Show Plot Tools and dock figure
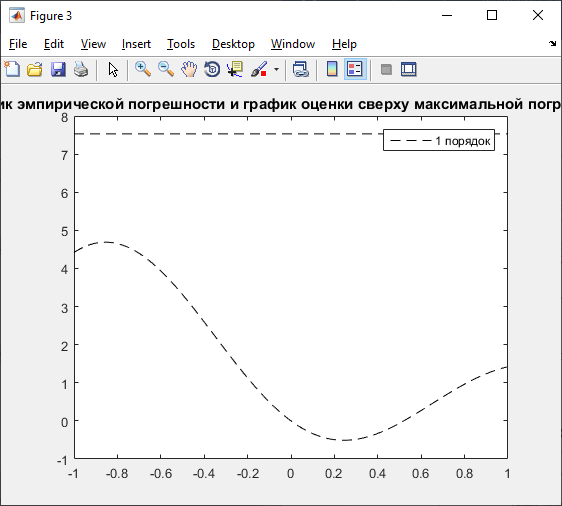This screenshot has width=562, height=506. coord(409,69)
